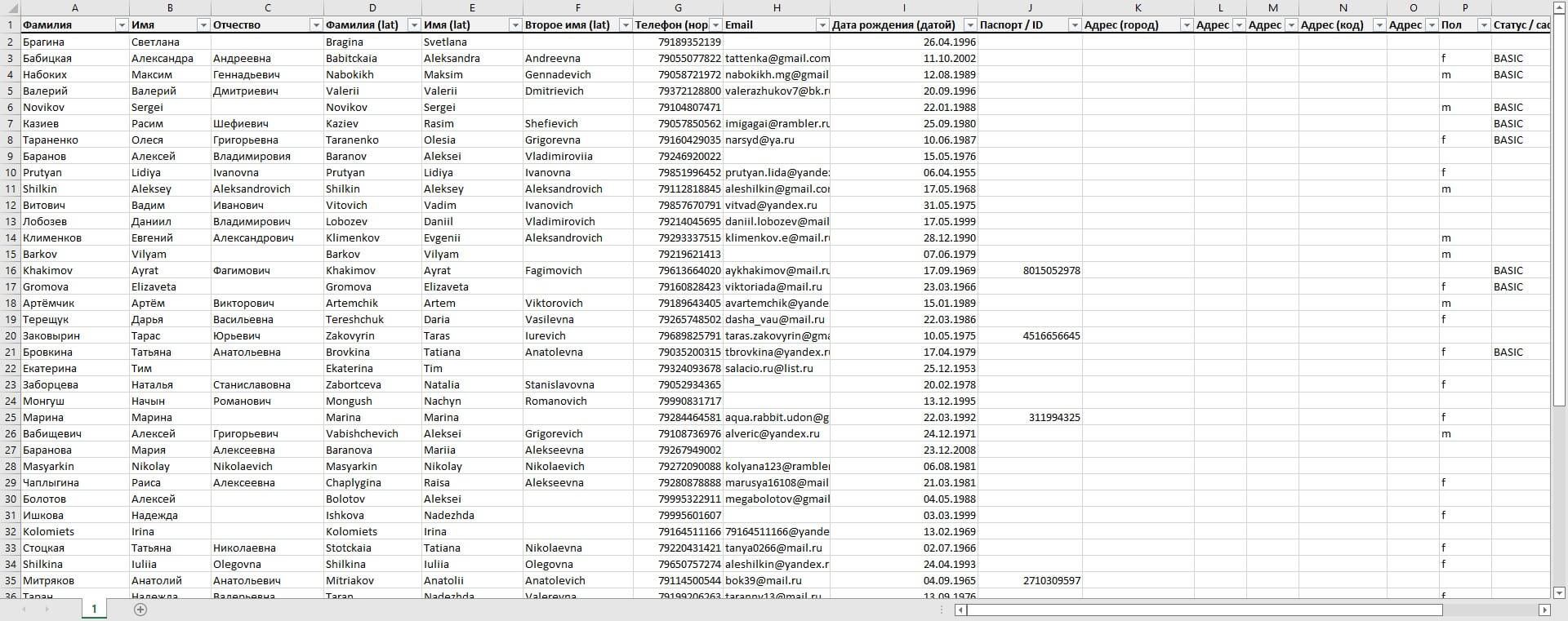Screen dimensions: 1568x621
Task: Select column P by its header letter
Action: point(1465,8)
